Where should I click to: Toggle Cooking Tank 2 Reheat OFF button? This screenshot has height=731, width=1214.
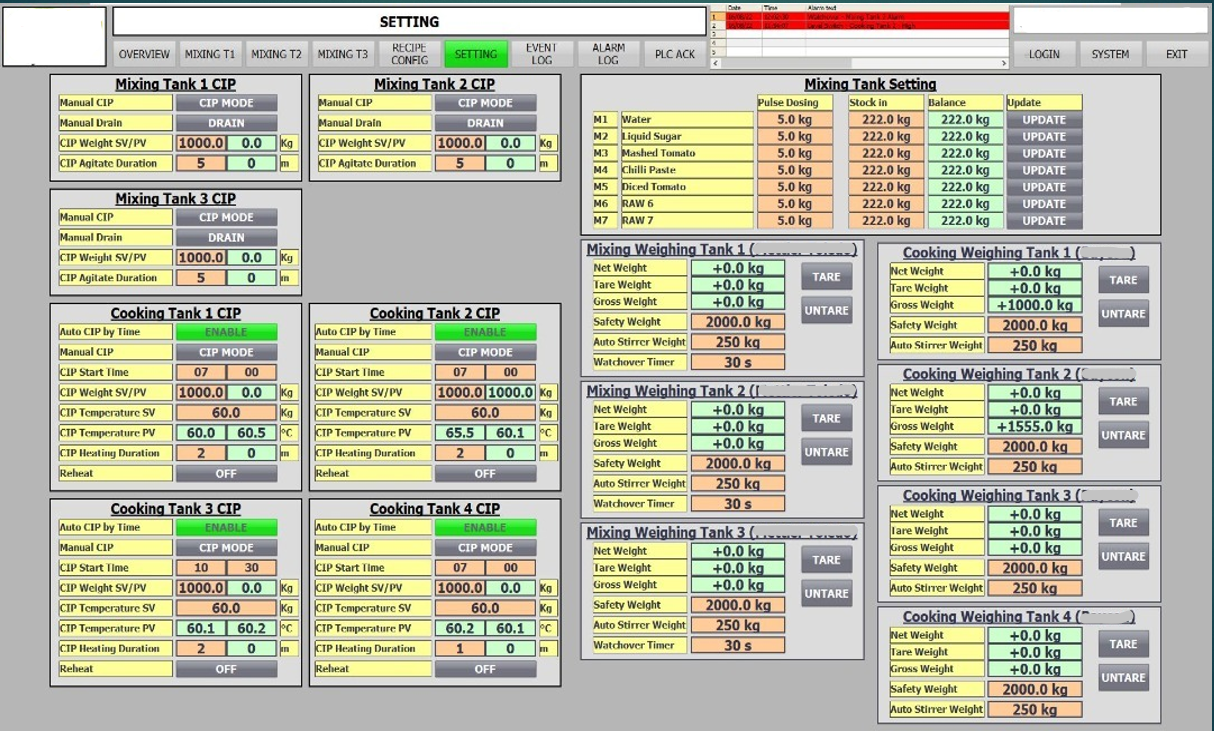coord(485,474)
